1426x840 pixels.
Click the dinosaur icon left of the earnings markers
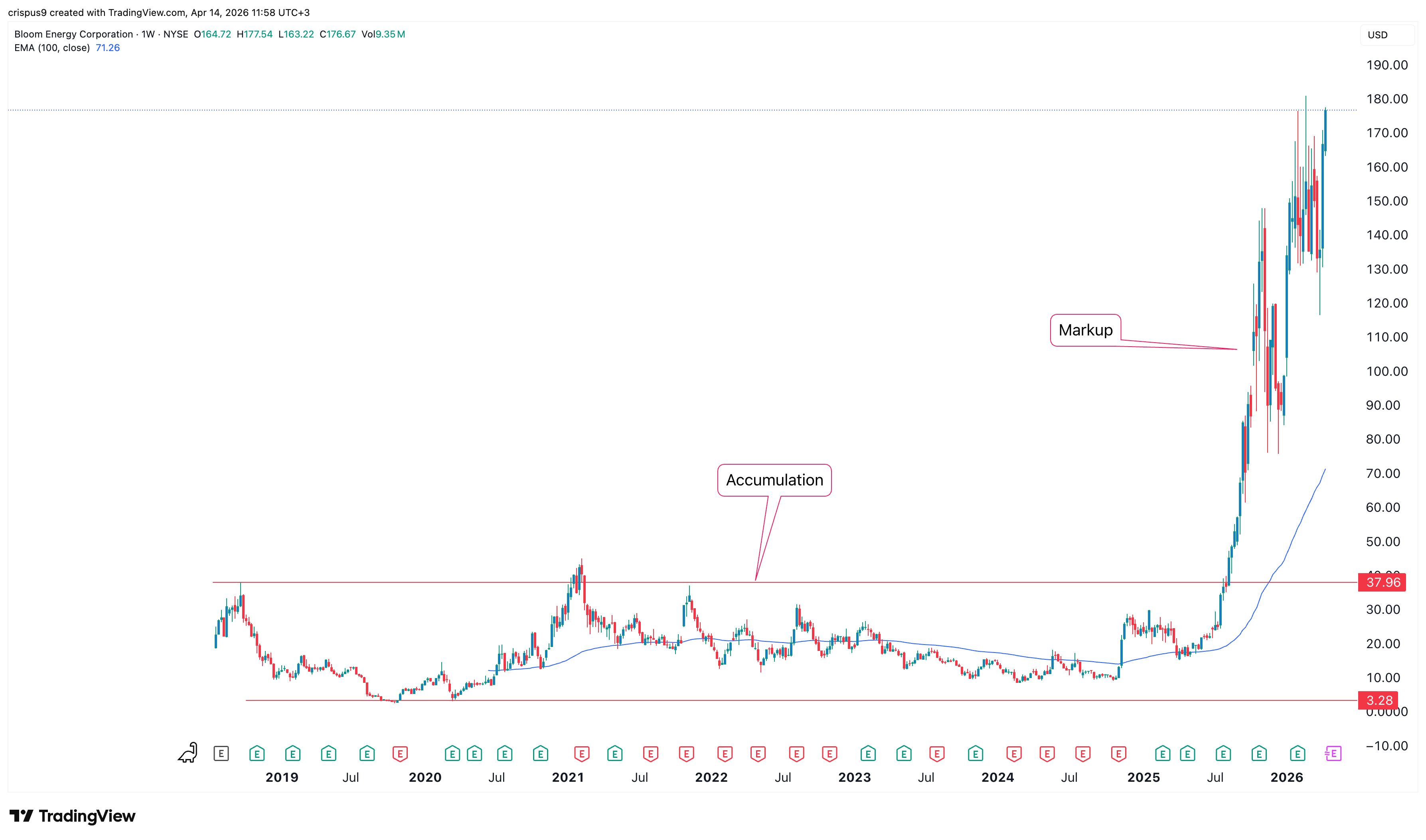pos(188,753)
